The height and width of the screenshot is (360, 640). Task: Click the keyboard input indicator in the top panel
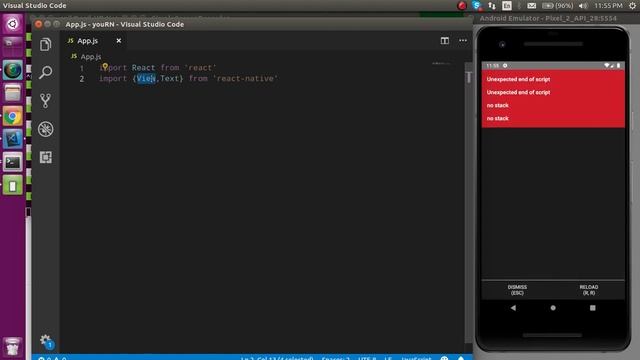pyautogui.click(x=507, y=5)
